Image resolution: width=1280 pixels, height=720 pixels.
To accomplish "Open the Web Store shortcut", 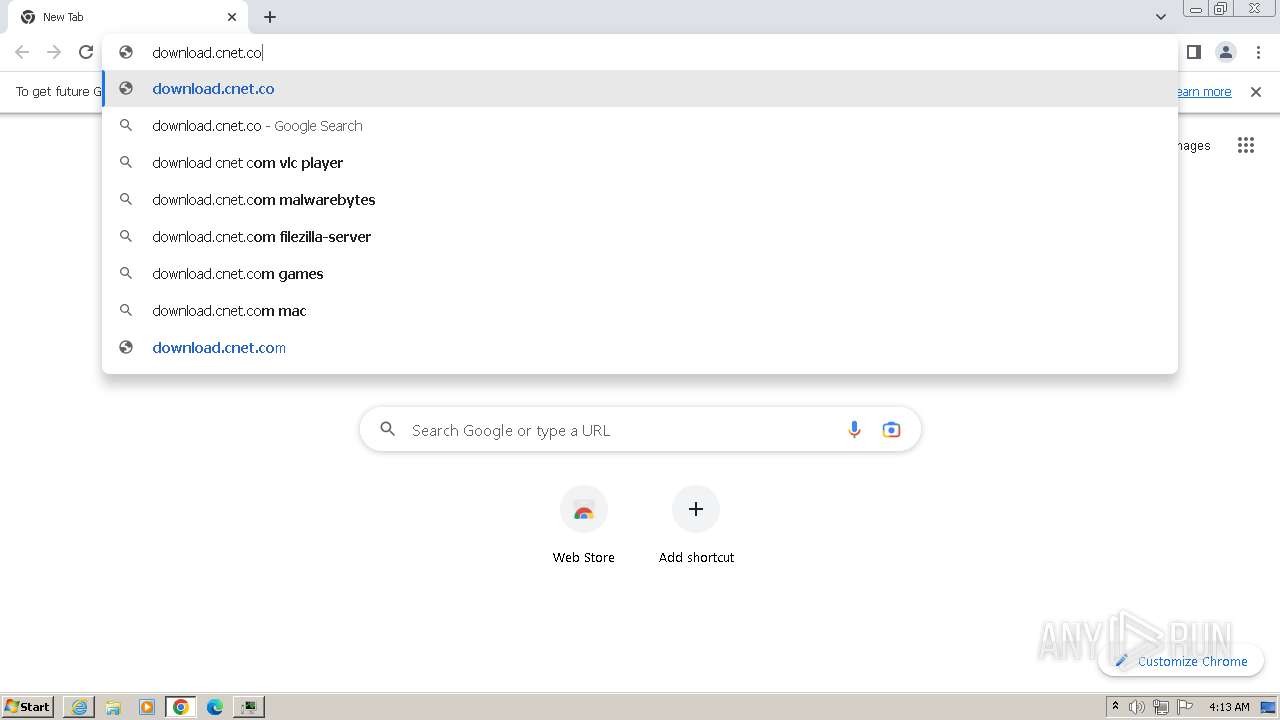I will tap(584, 525).
